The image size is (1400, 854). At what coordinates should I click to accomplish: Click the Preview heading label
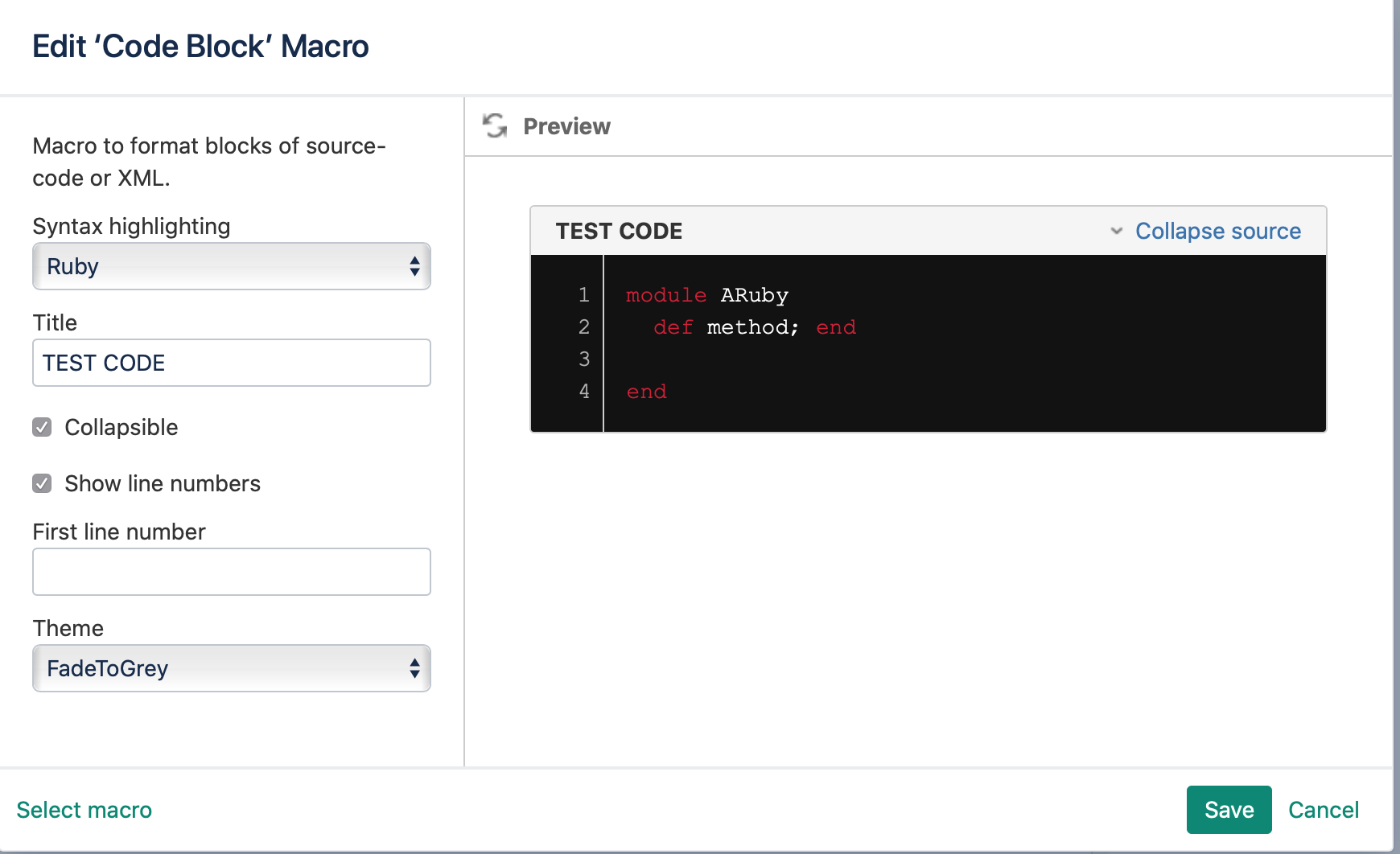566,126
